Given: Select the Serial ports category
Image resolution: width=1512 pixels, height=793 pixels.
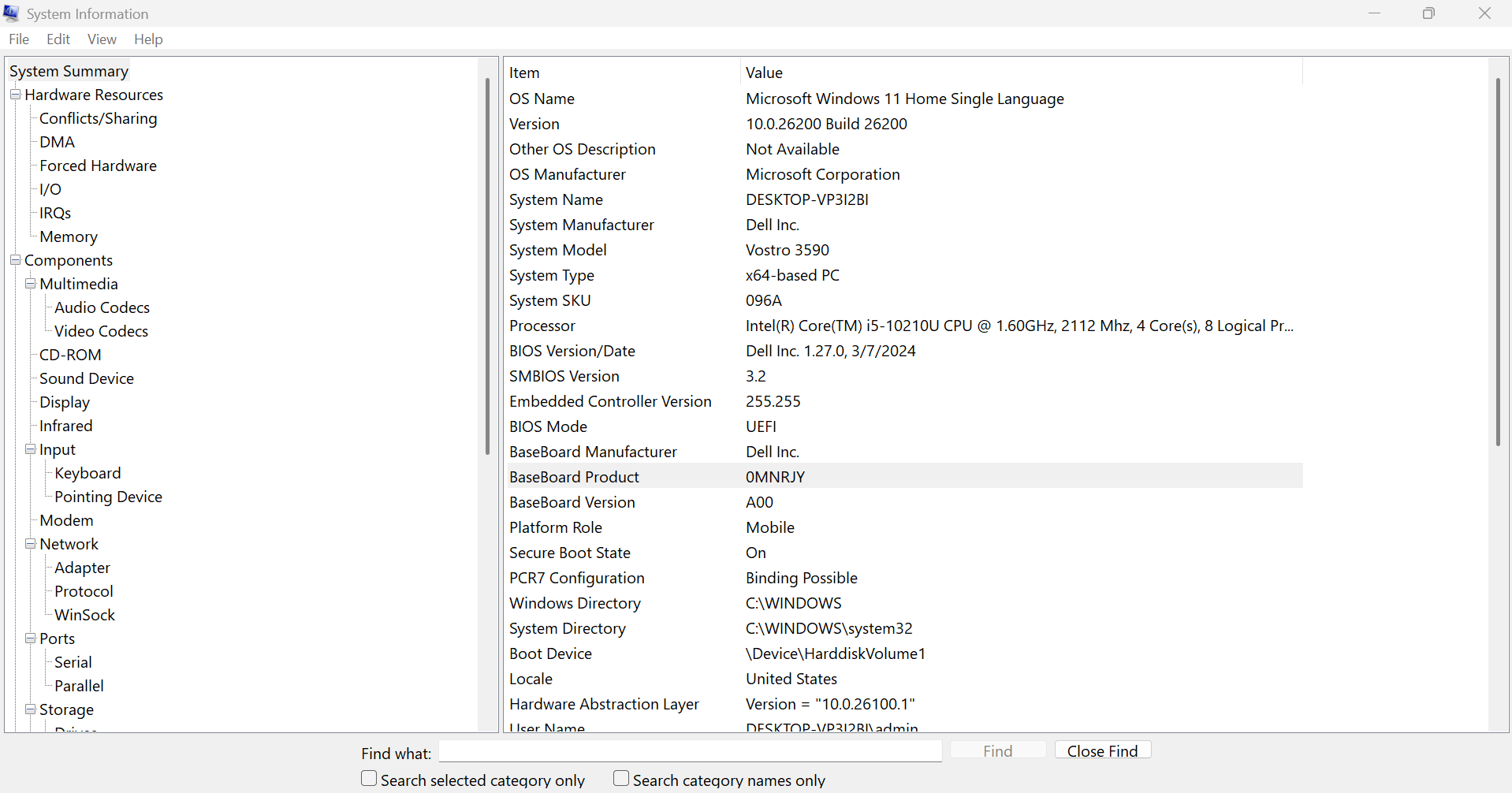Looking at the screenshot, I should (73, 662).
